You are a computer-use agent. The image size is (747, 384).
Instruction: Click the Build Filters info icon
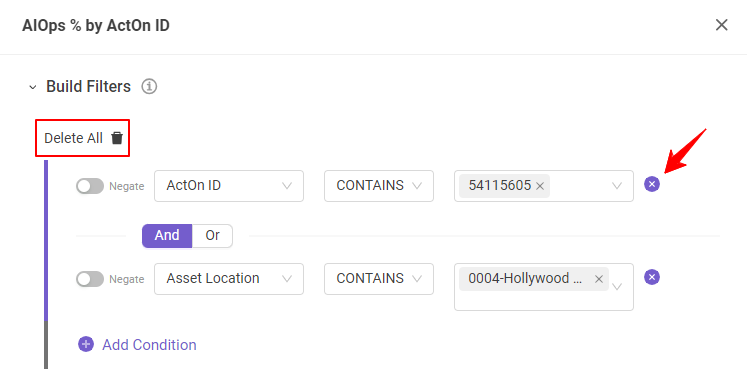click(149, 87)
